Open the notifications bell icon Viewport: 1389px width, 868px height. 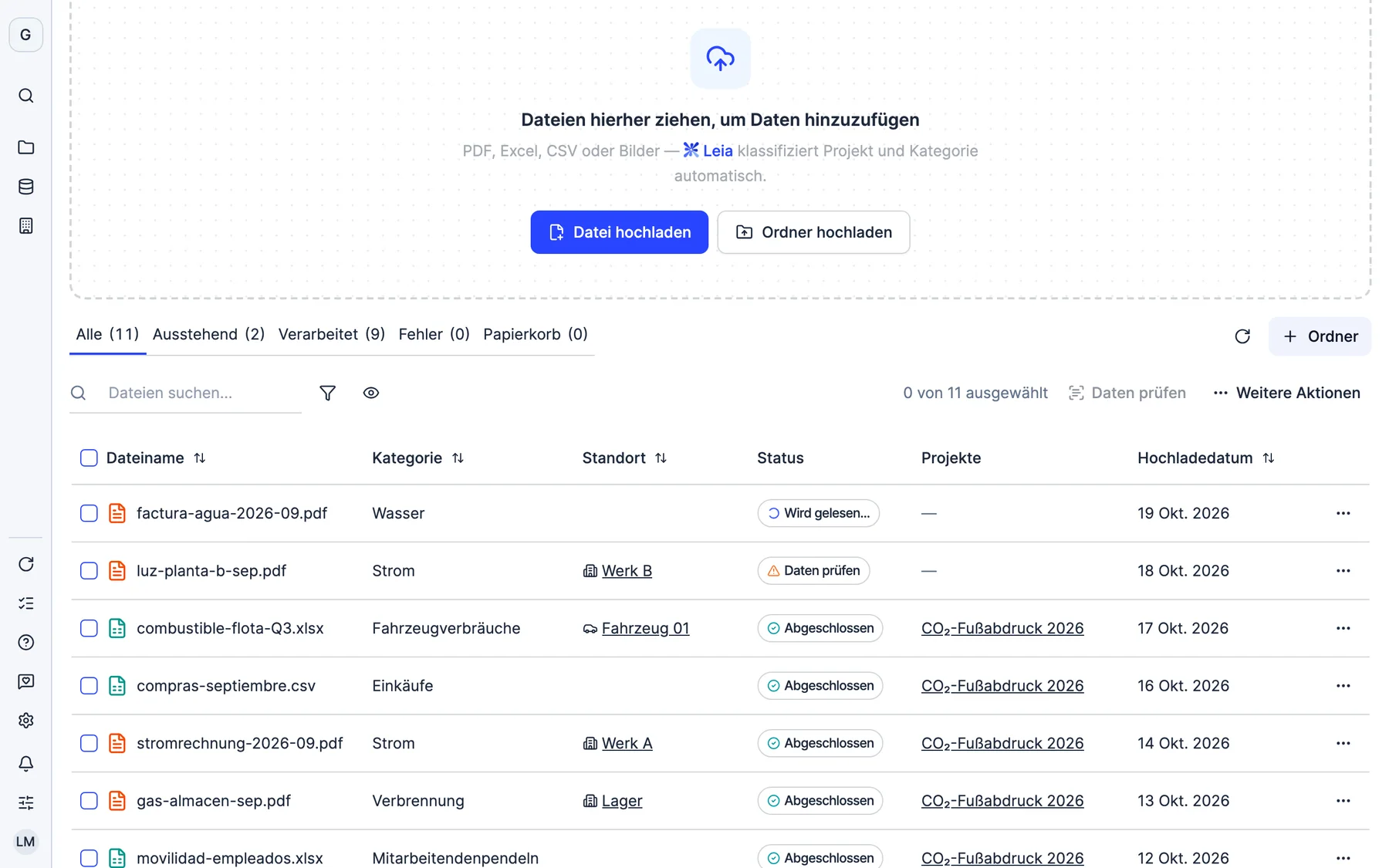coord(25,763)
